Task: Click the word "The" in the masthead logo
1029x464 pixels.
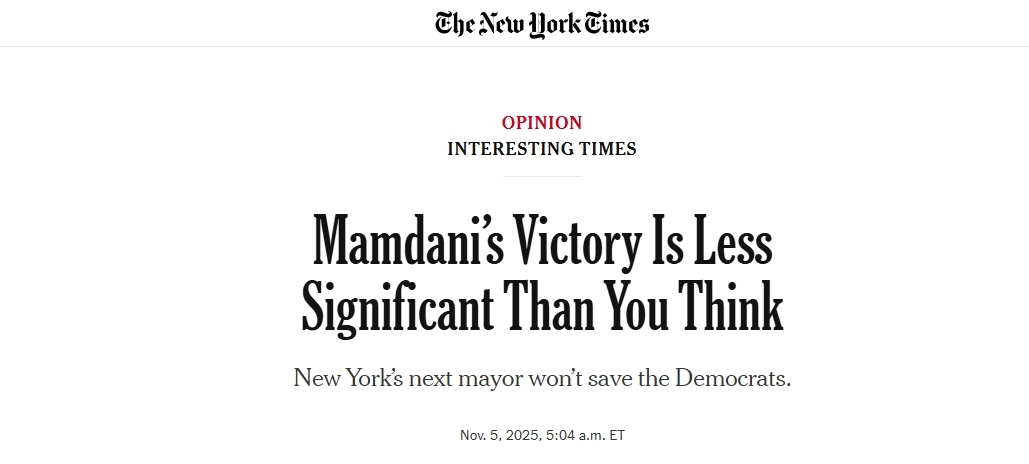Action: click(454, 23)
